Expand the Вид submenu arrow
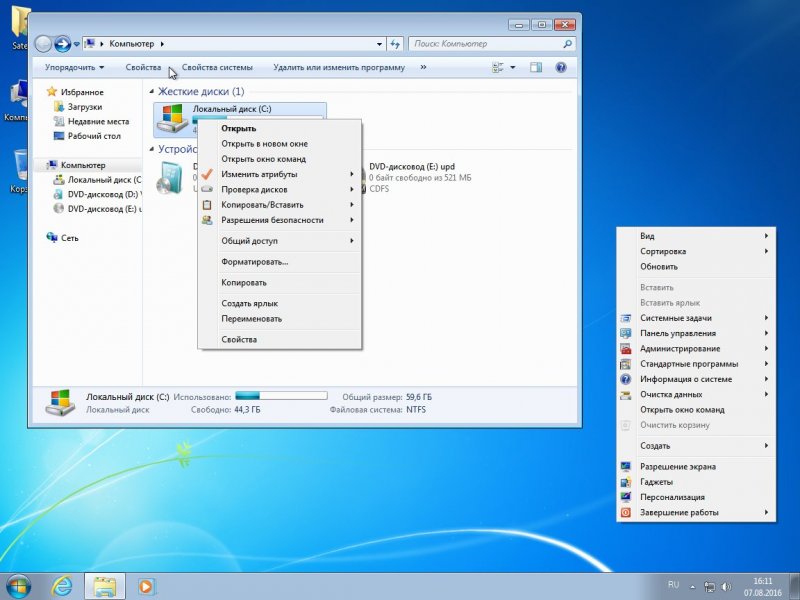The width and height of the screenshot is (800, 600). tap(766, 236)
